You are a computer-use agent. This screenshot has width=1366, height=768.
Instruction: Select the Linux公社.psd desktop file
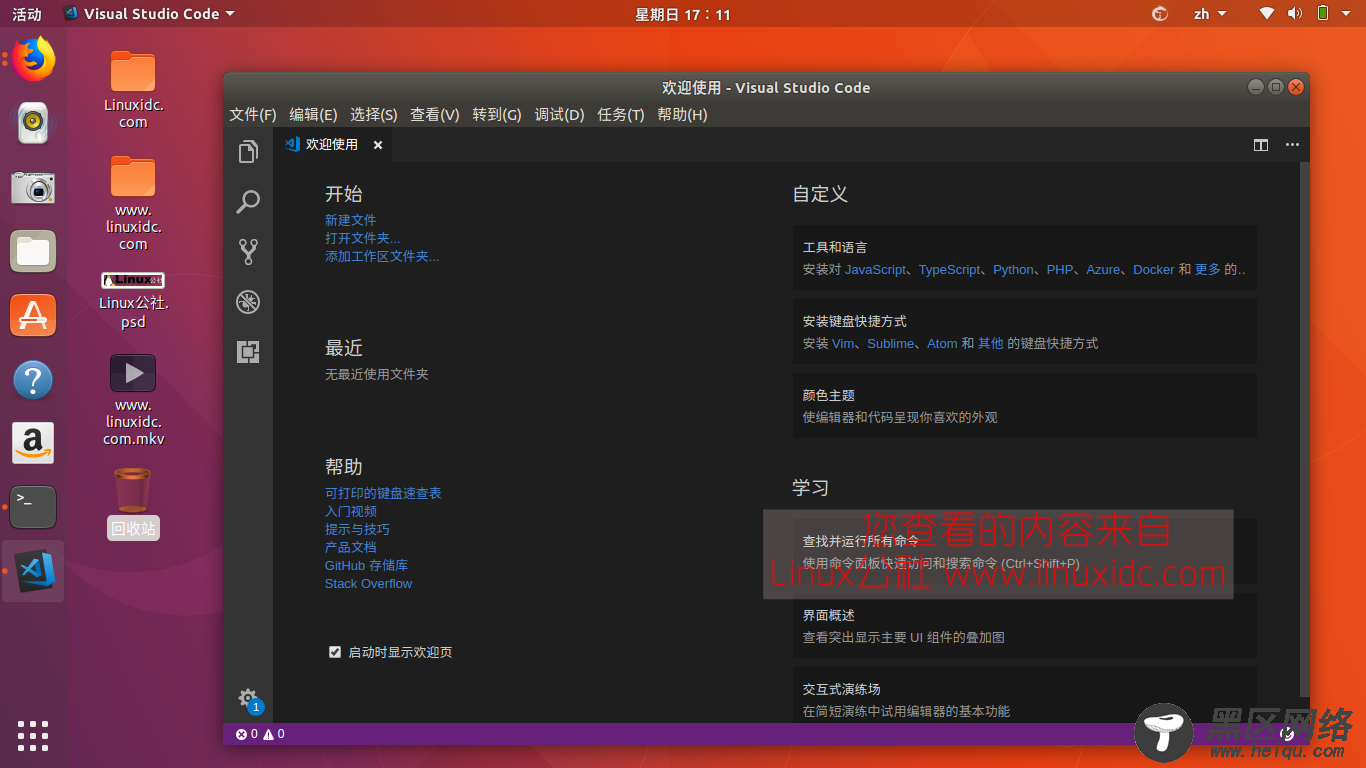pos(133,300)
